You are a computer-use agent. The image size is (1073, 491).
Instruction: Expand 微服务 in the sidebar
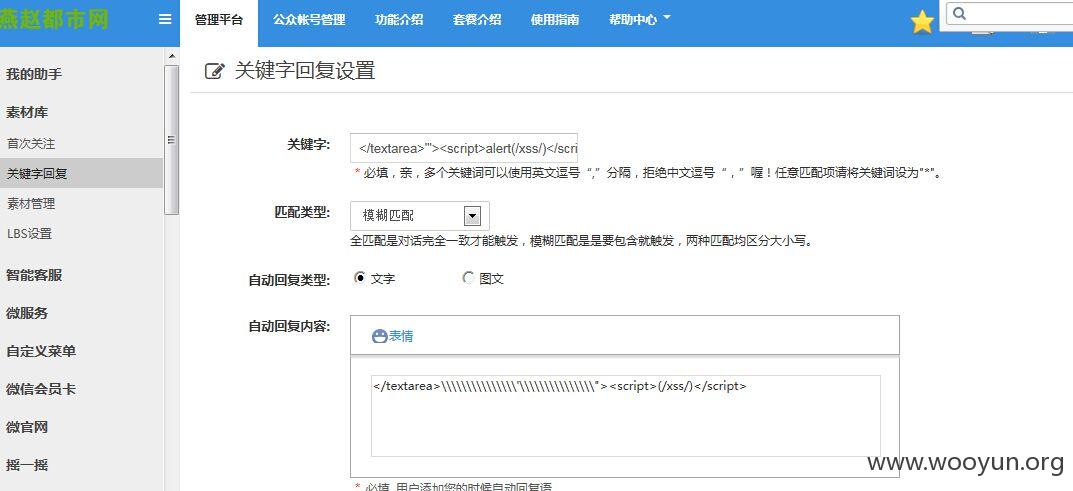tap(27, 313)
